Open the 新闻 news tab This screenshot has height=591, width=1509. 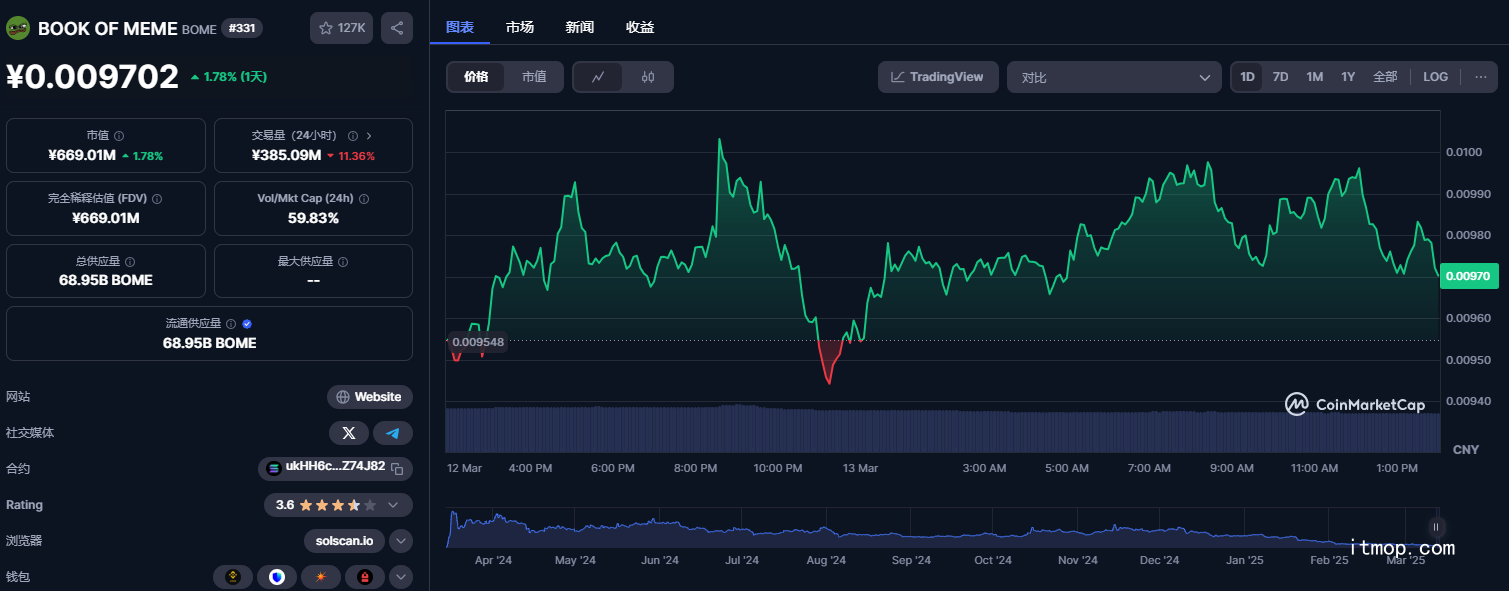tap(580, 27)
